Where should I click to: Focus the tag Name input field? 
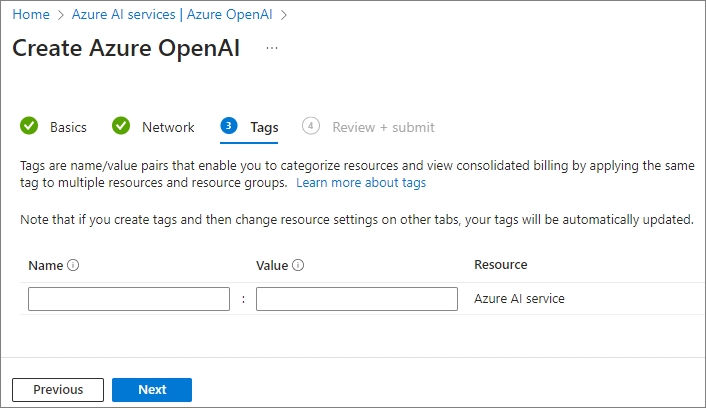point(129,299)
